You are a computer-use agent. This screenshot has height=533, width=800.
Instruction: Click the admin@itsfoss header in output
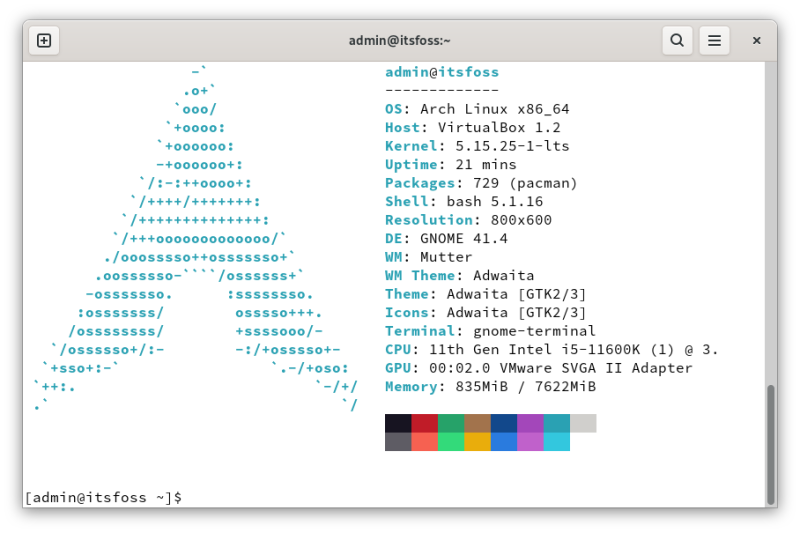point(442,72)
